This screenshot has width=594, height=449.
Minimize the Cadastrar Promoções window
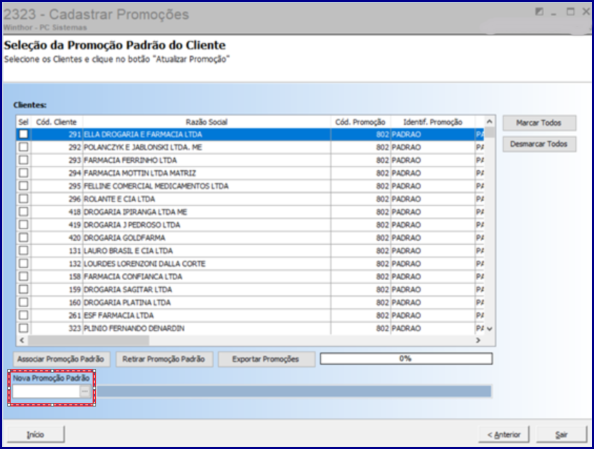554,13
